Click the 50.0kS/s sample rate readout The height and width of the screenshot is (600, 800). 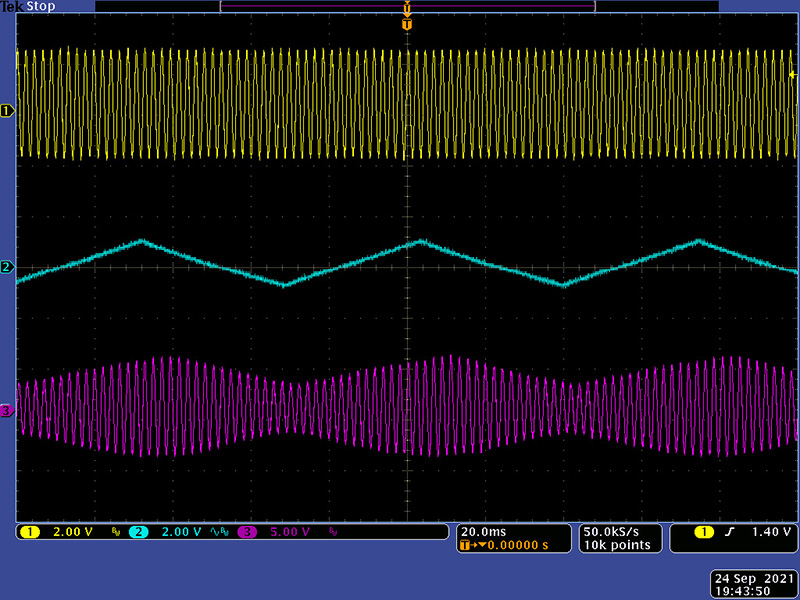pyautogui.click(x=612, y=531)
